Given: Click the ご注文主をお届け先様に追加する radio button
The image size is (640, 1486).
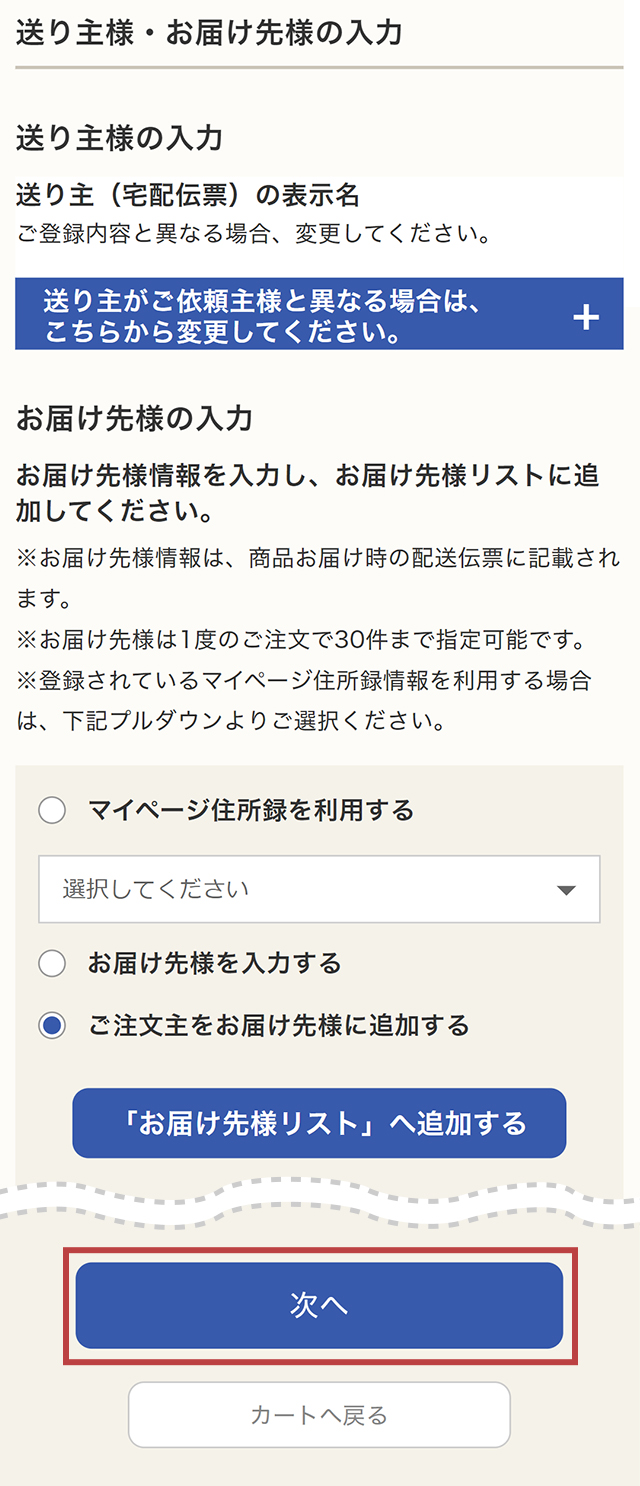Looking at the screenshot, I should [52, 1024].
